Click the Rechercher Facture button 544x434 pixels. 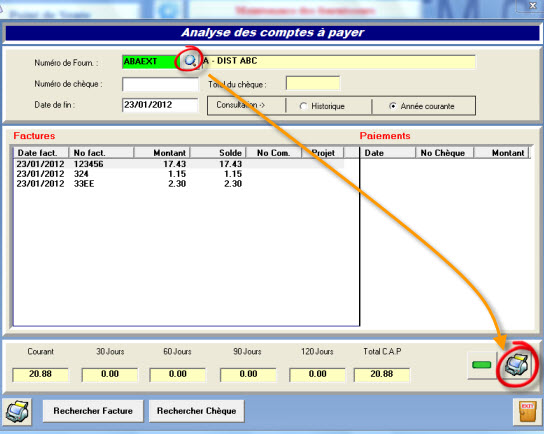point(93,411)
